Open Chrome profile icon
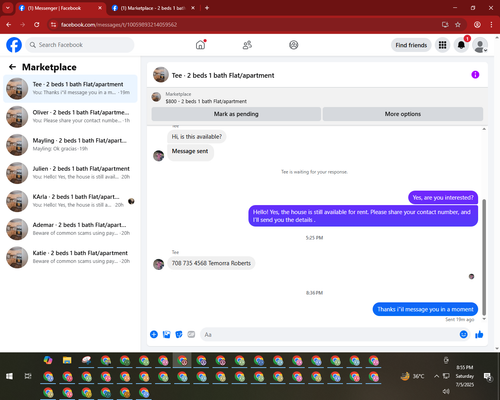 pyautogui.click(x=477, y=25)
